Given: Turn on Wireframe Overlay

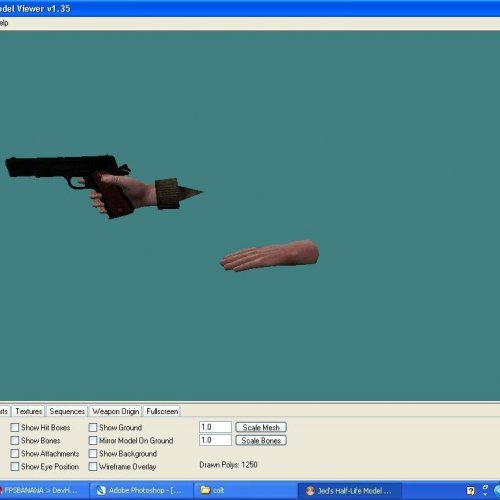Looking at the screenshot, I should pyautogui.click(x=93, y=466).
